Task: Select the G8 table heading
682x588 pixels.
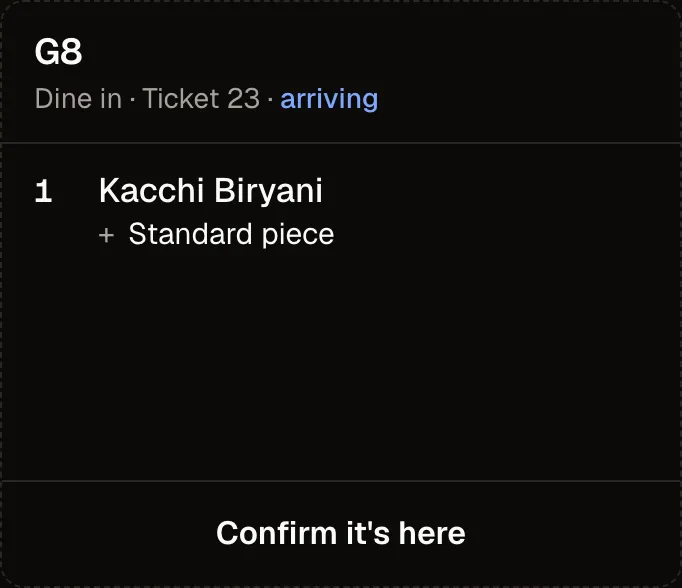Action: click(58, 52)
